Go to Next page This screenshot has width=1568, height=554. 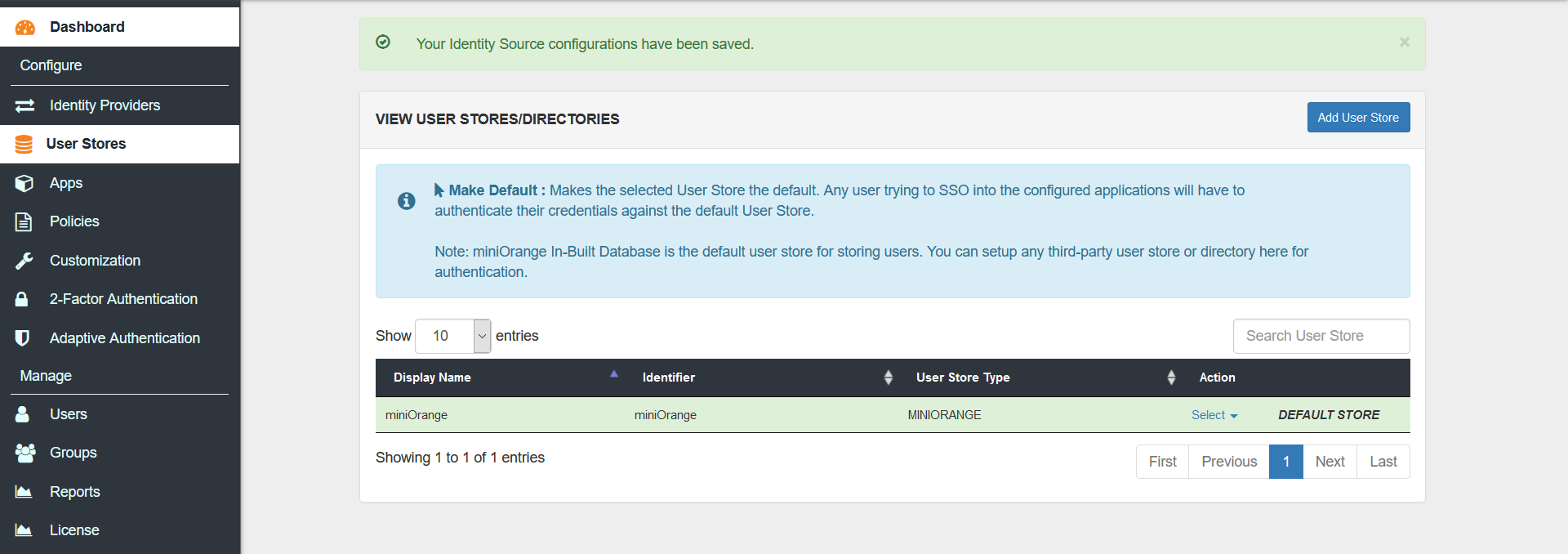(1330, 462)
